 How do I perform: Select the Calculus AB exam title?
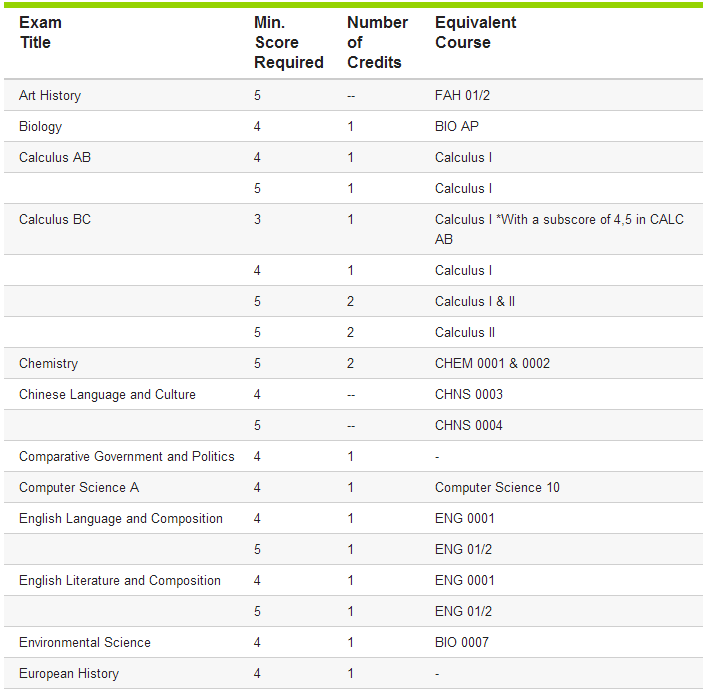click(x=55, y=157)
